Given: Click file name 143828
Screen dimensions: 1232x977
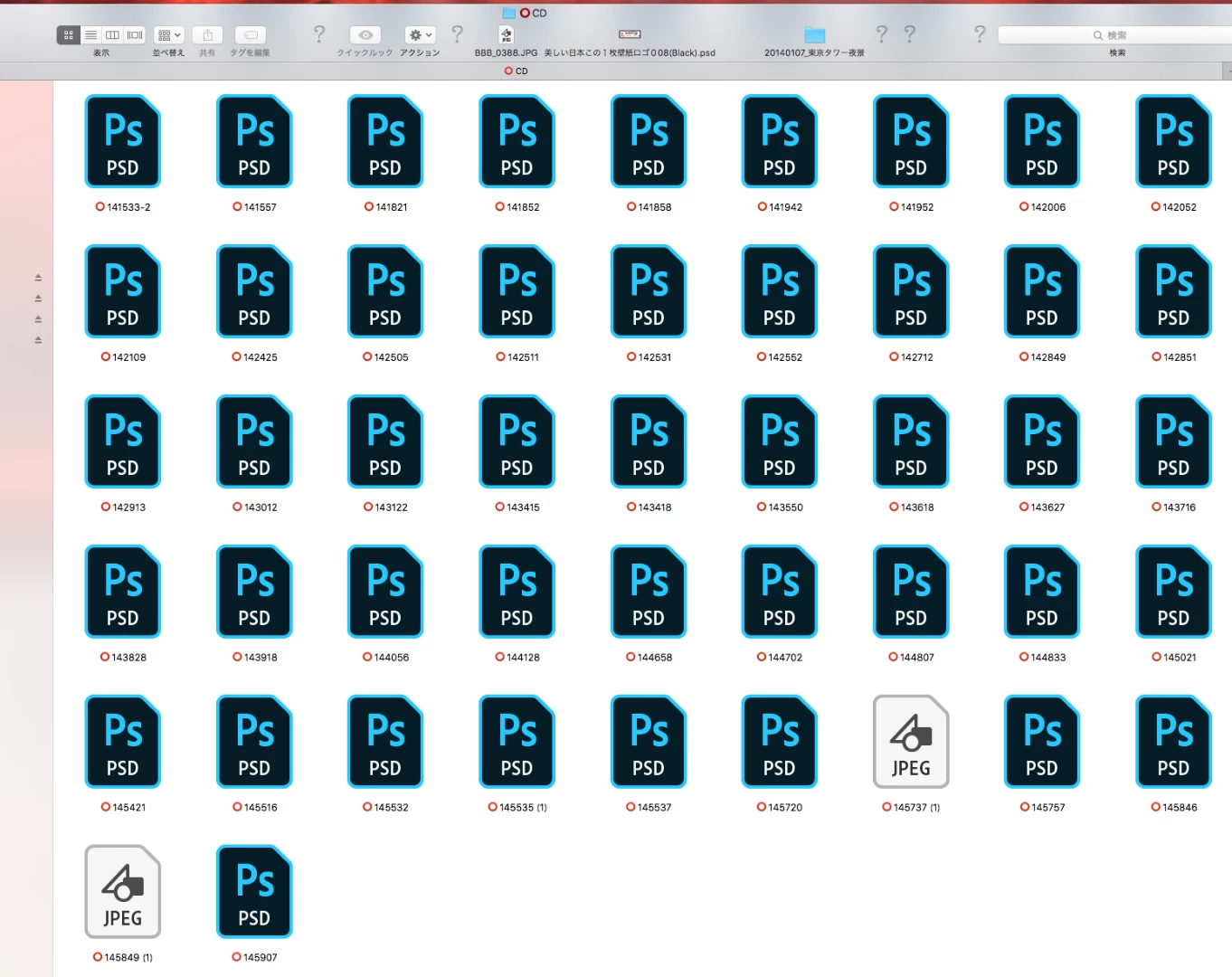Looking at the screenshot, I should coord(129,658).
